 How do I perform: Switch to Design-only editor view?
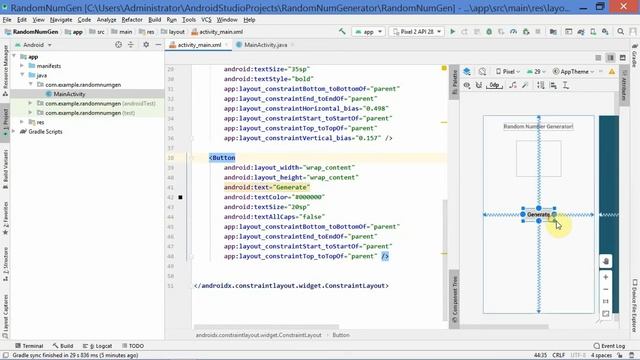click(x=622, y=58)
